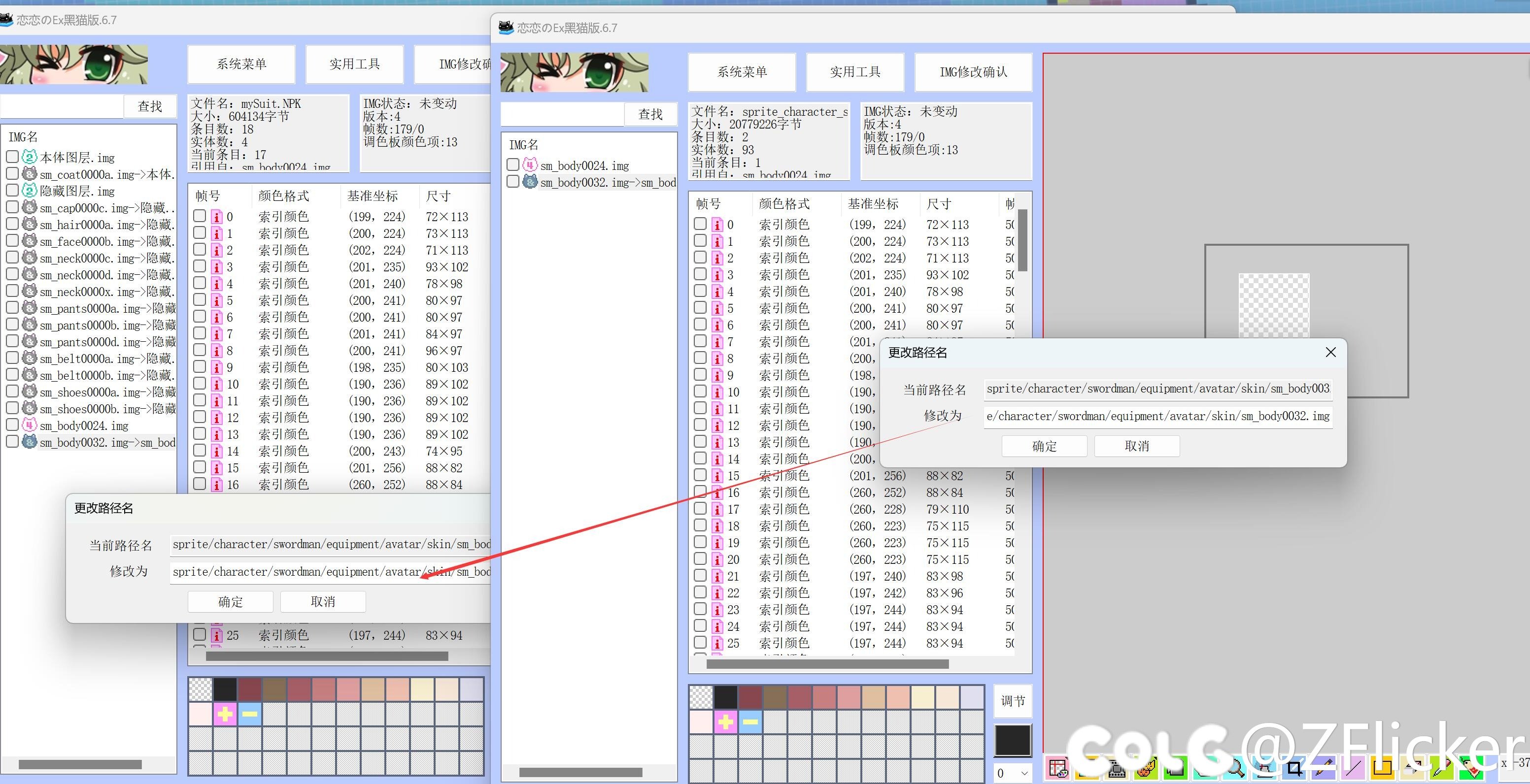Click 查找 button in the right window
This screenshot has width=1530, height=784.
click(x=650, y=114)
